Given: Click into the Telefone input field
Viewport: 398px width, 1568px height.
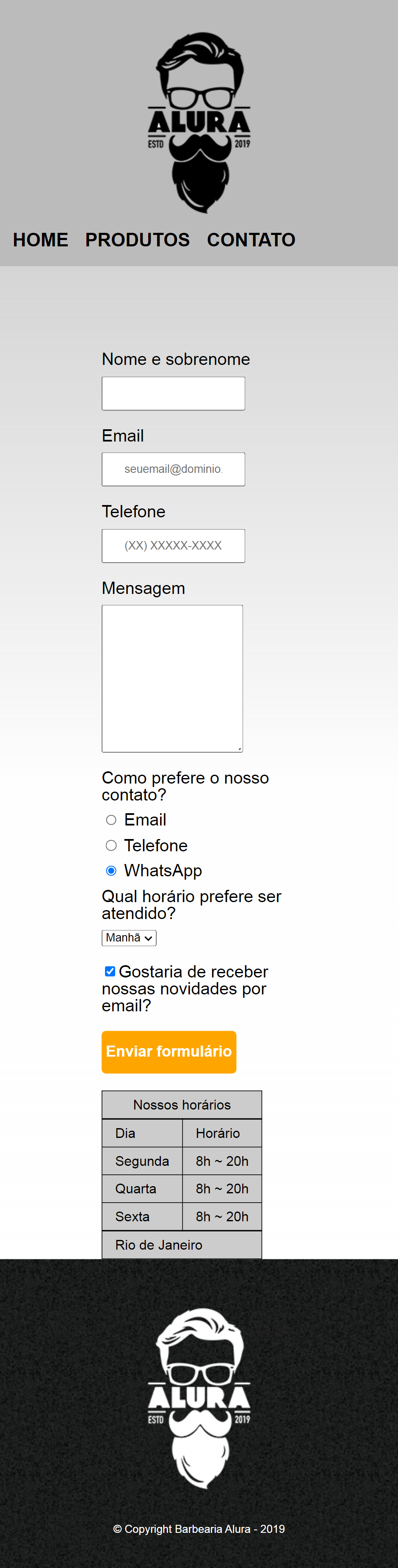Looking at the screenshot, I should coord(174,546).
